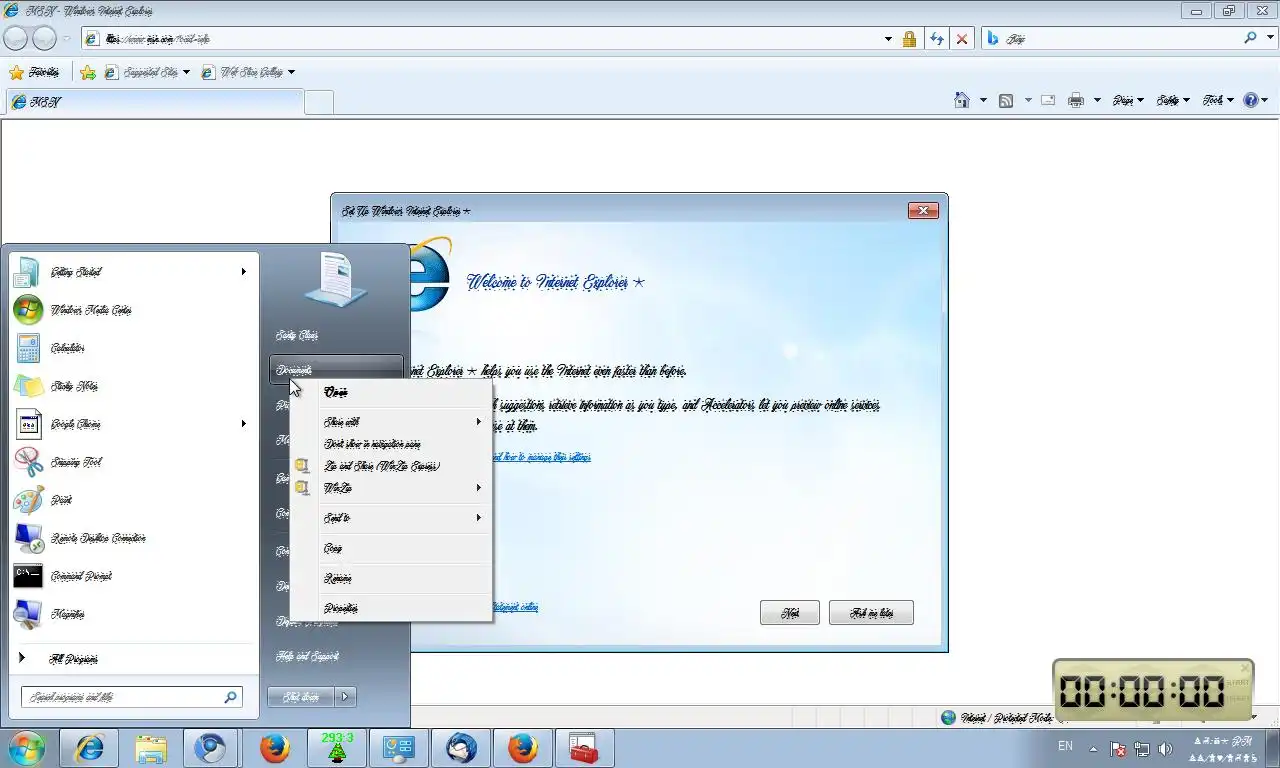Image resolution: width=1280 pixels, height=768 pixels.
Task: Open the Send to submenu
Action: (391, 518)
